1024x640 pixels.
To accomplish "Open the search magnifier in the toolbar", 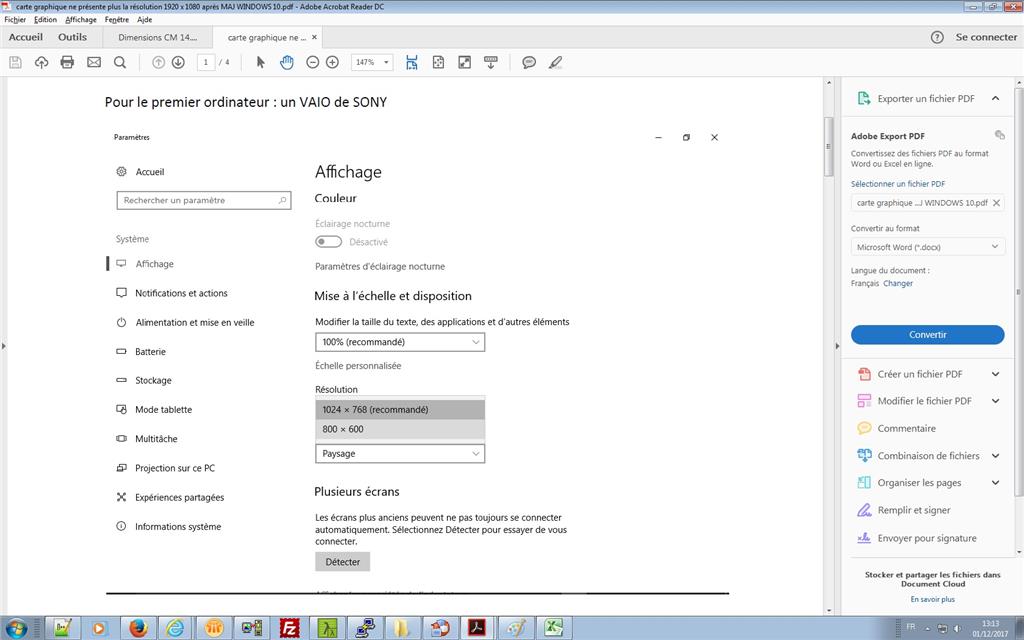I will [120, 63].
